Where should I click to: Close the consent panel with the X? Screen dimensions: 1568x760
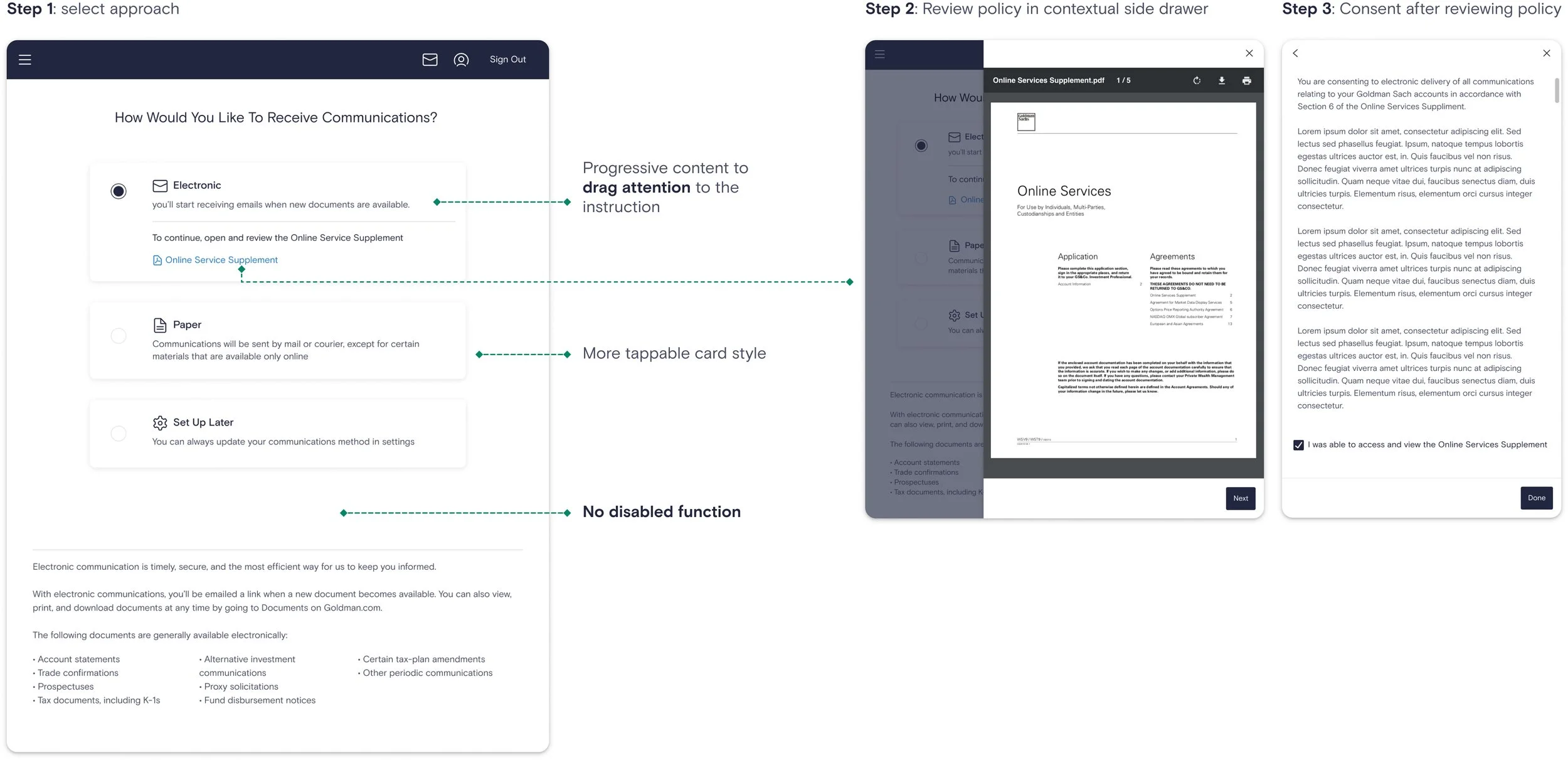tap(1546, 53)
